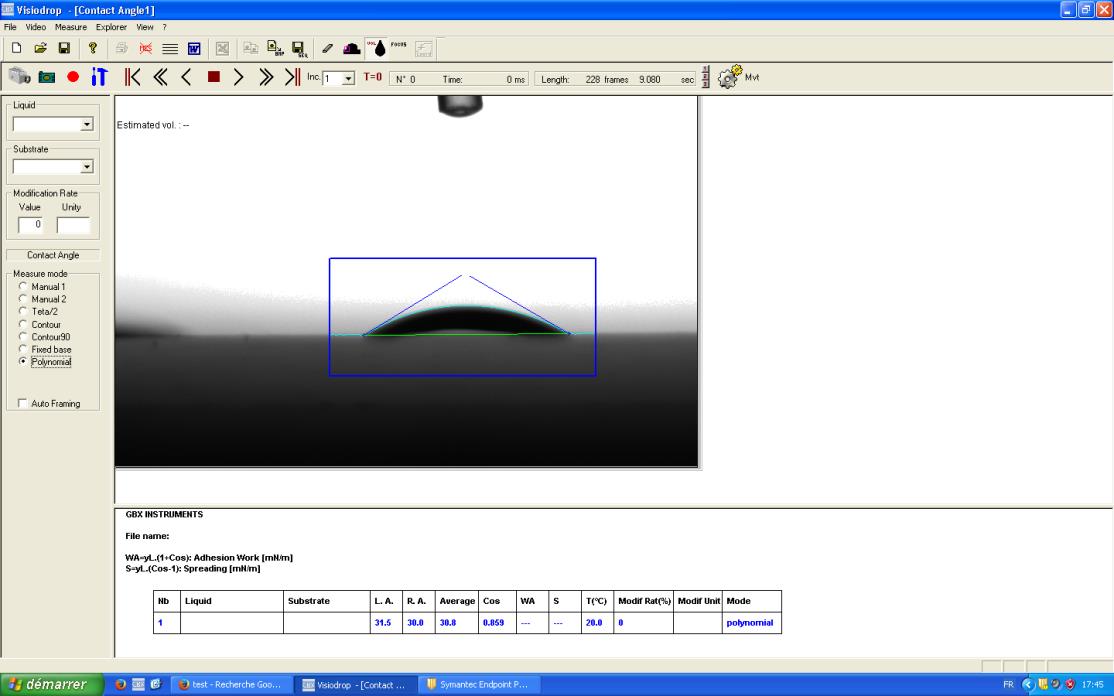This screenshot has height=696, width=1114.
Task: Click the L. A. value 31.5
Action: [383, 623]
